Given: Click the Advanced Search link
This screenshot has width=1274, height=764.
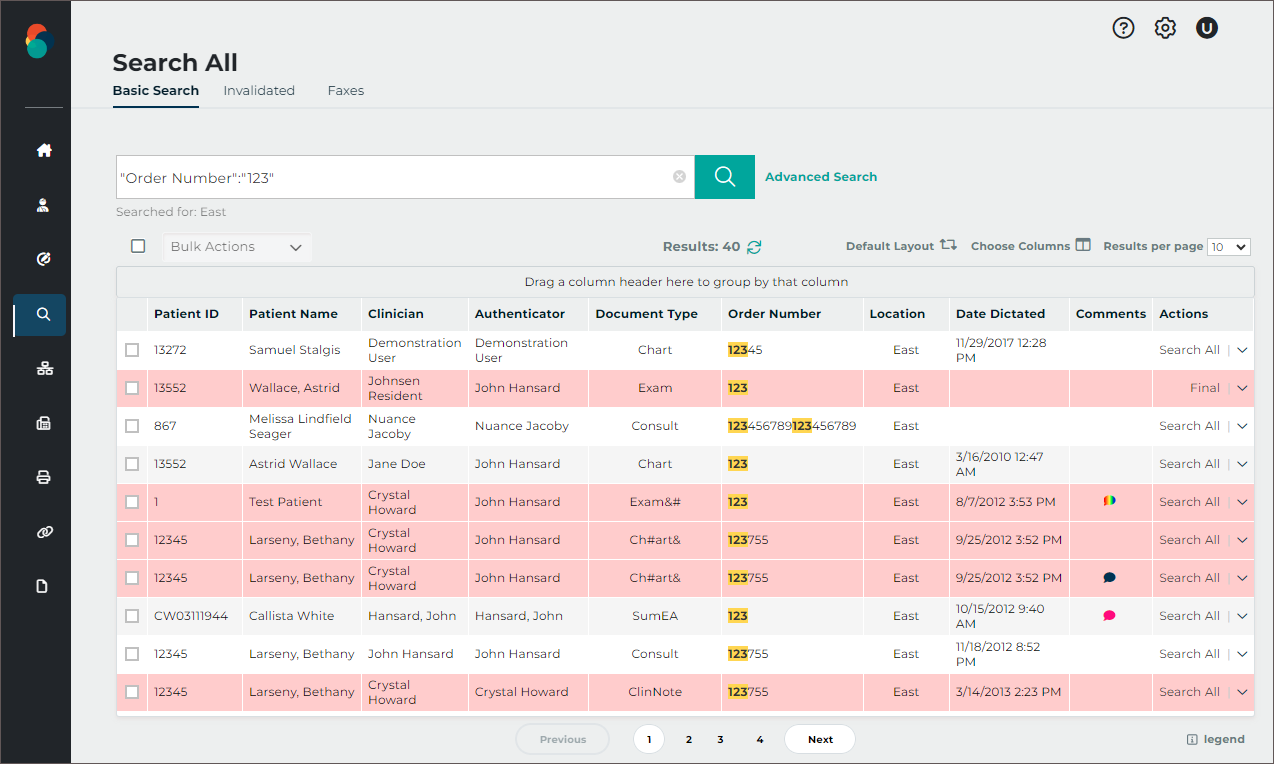Looking at the screenshot, I should (820, 177).
